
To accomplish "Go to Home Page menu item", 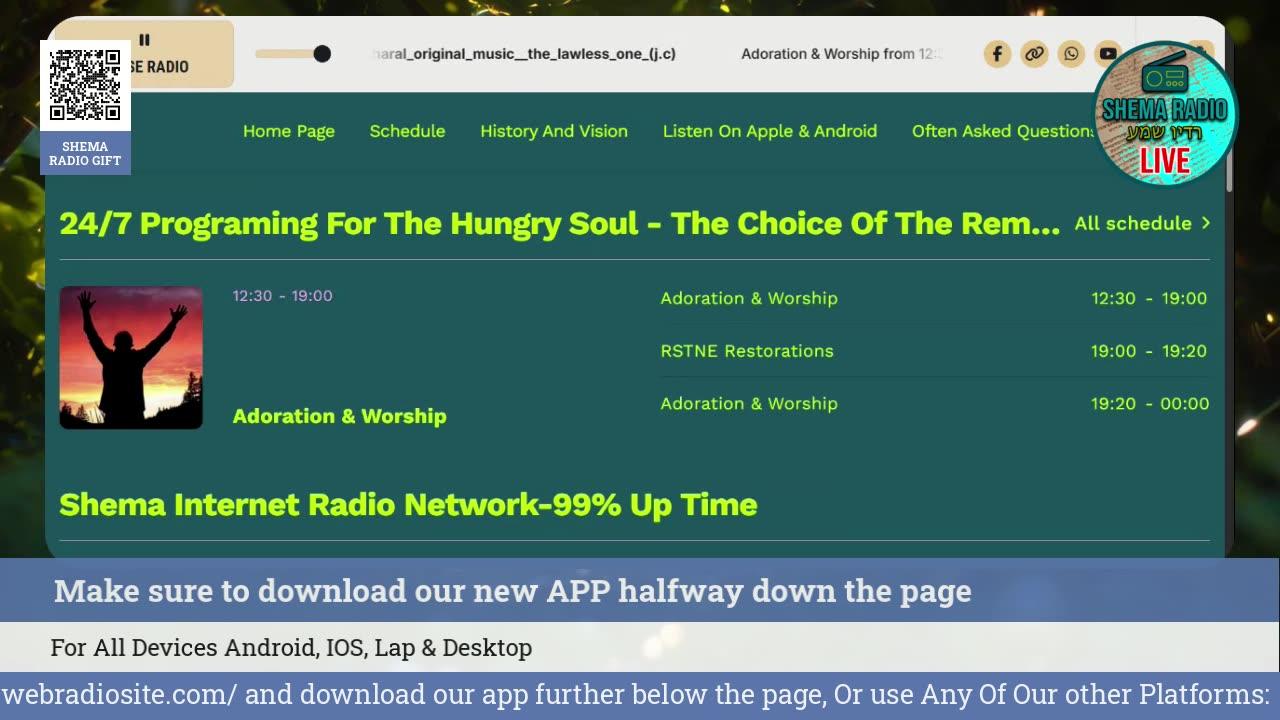I will 289,131.
